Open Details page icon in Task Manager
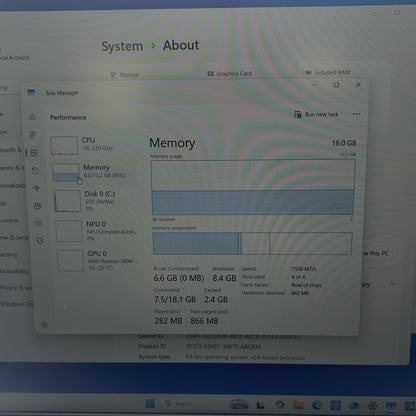Viewport: 416px width, 416px height. click(x=38, y=223)
